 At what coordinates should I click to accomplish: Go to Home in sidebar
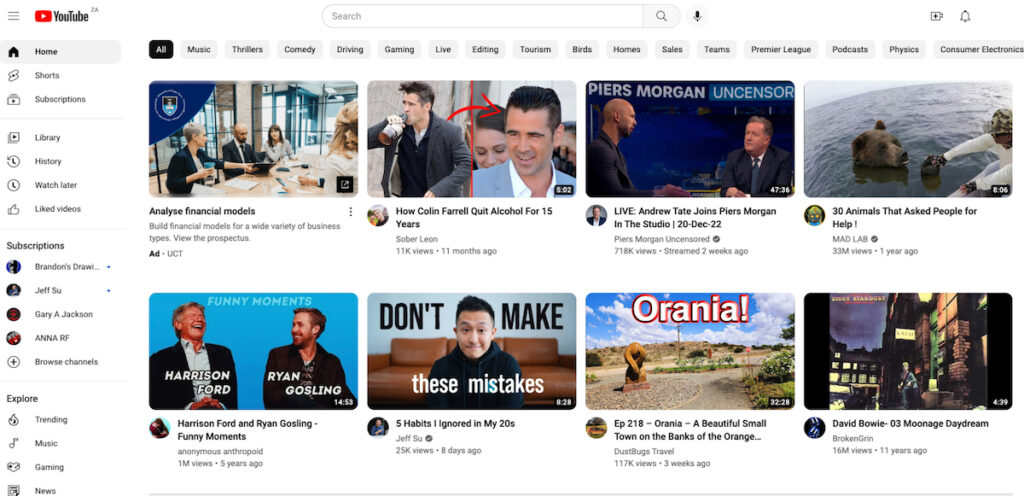point(61,52)
